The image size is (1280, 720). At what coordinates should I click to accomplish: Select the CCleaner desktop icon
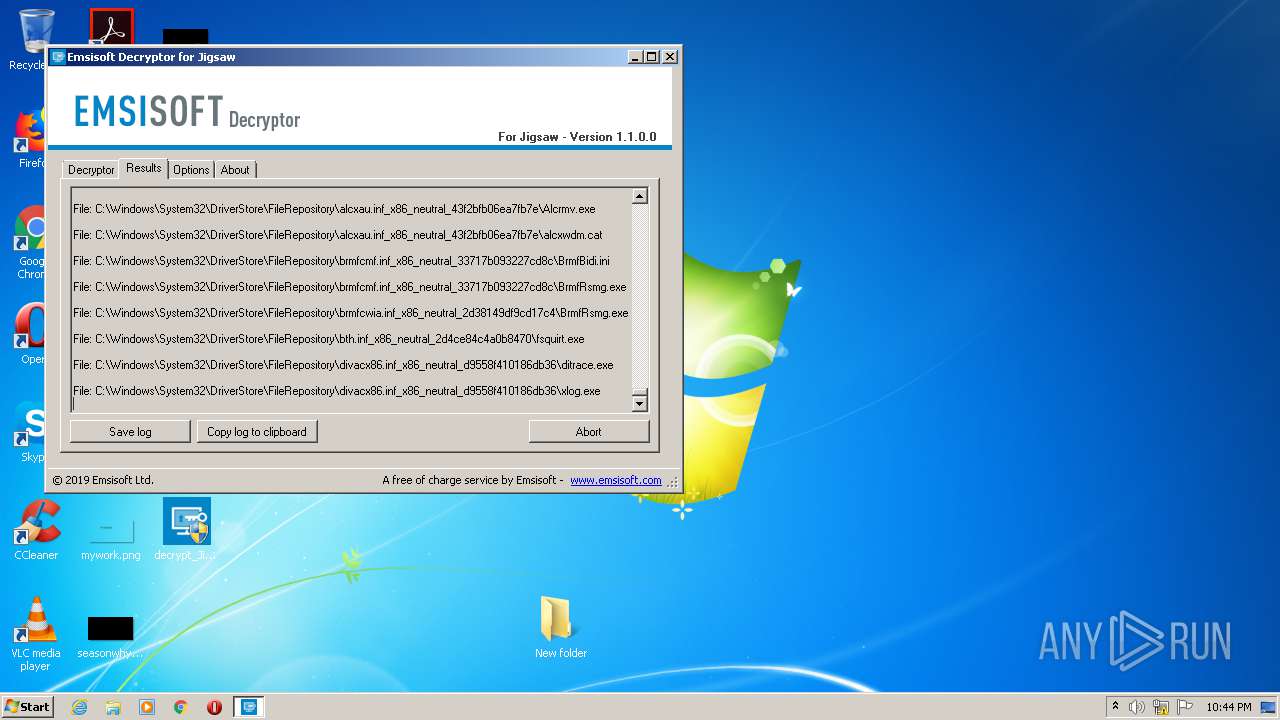[36, 530]
